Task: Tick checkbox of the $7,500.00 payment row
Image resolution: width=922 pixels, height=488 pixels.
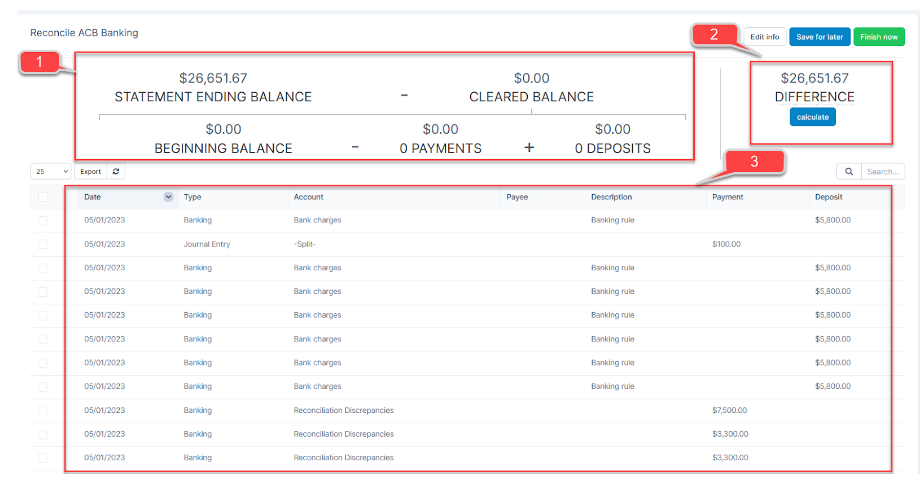Action: point(43,410)
